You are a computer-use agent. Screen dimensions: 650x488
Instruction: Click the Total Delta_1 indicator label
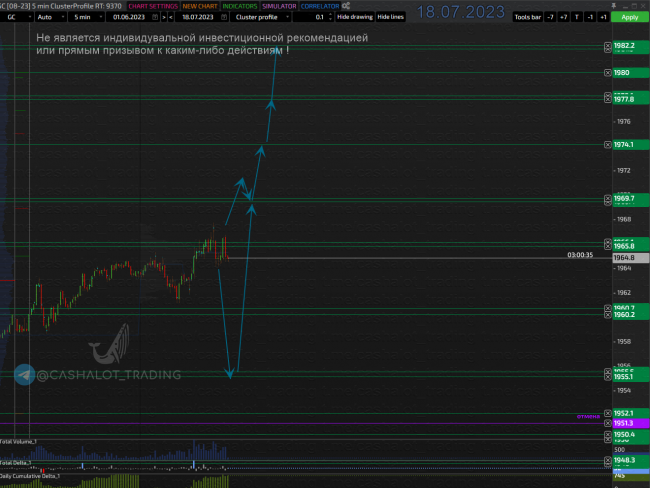pos(16,463)
